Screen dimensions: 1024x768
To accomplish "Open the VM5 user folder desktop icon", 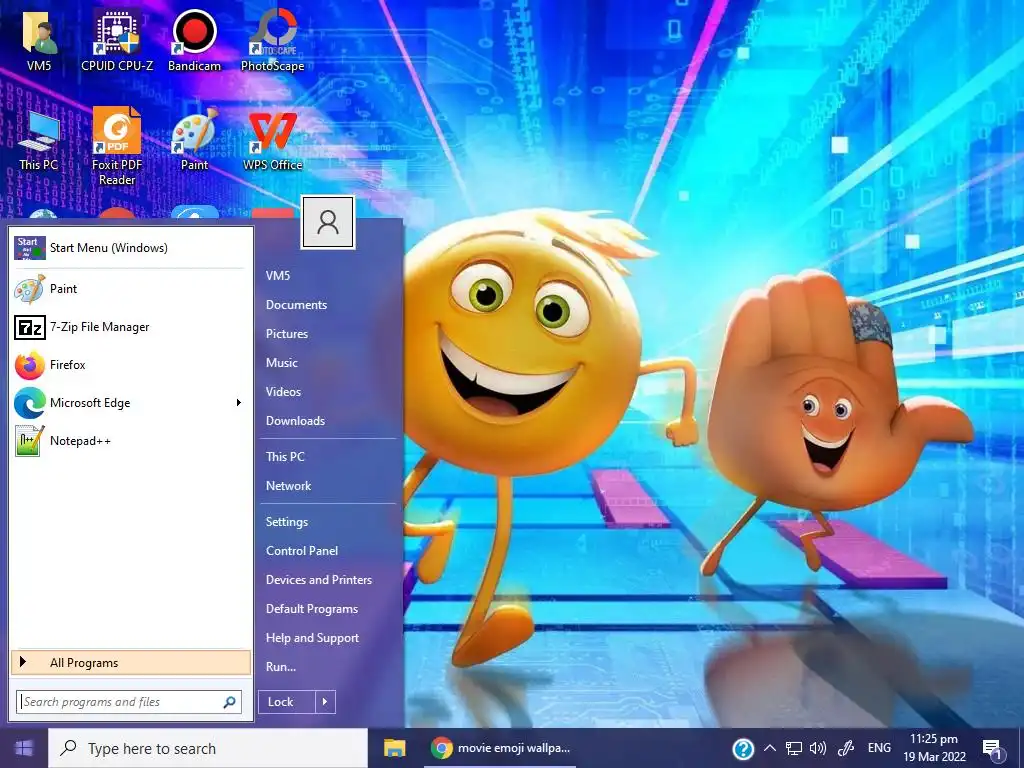I will point(39,39).
